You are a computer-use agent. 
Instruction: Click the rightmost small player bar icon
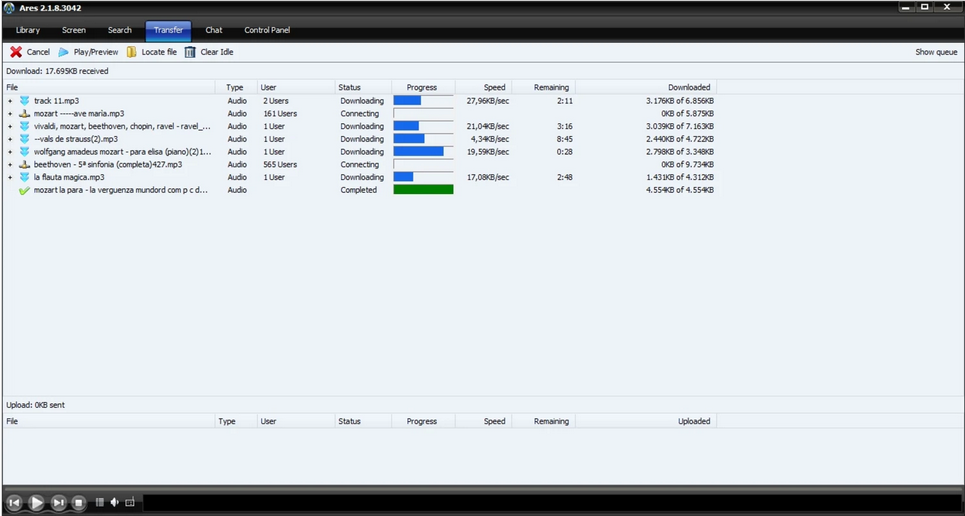coord(130,502)
